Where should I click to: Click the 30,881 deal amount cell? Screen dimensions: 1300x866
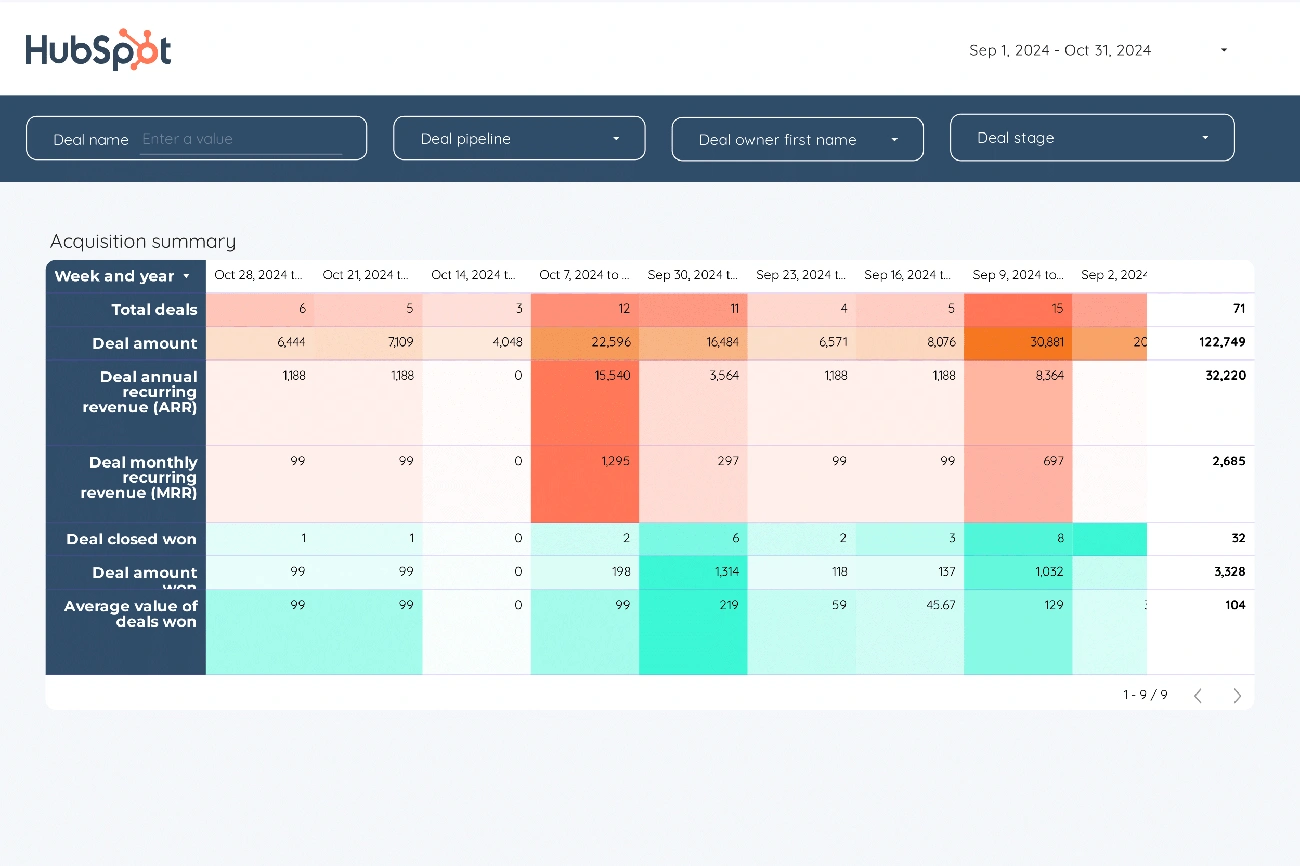point(1045,343)
